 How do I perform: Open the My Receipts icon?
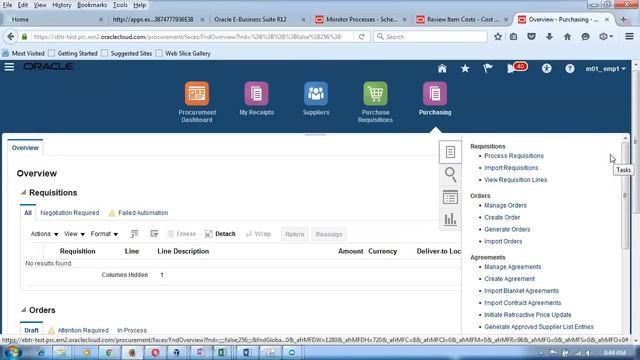pos(256,93)
